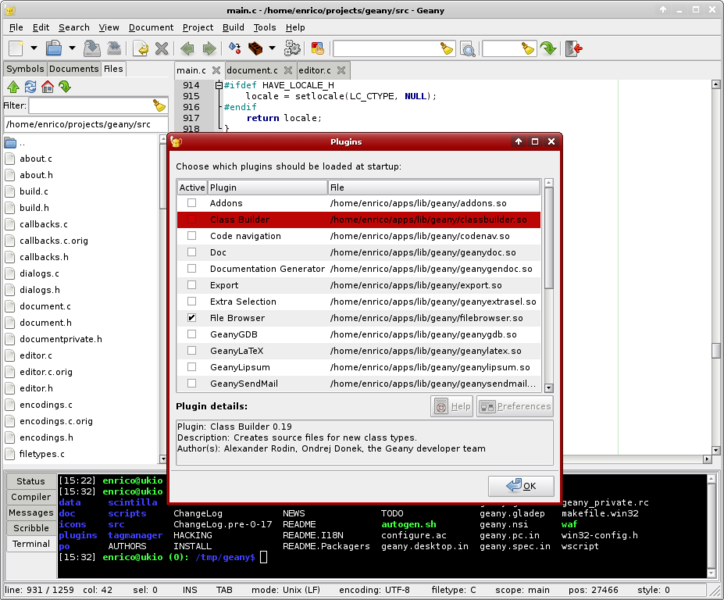Click the Save current file toolbar icon
The image size is (724, 600).
pyautogui.click(x=92, y=48)
